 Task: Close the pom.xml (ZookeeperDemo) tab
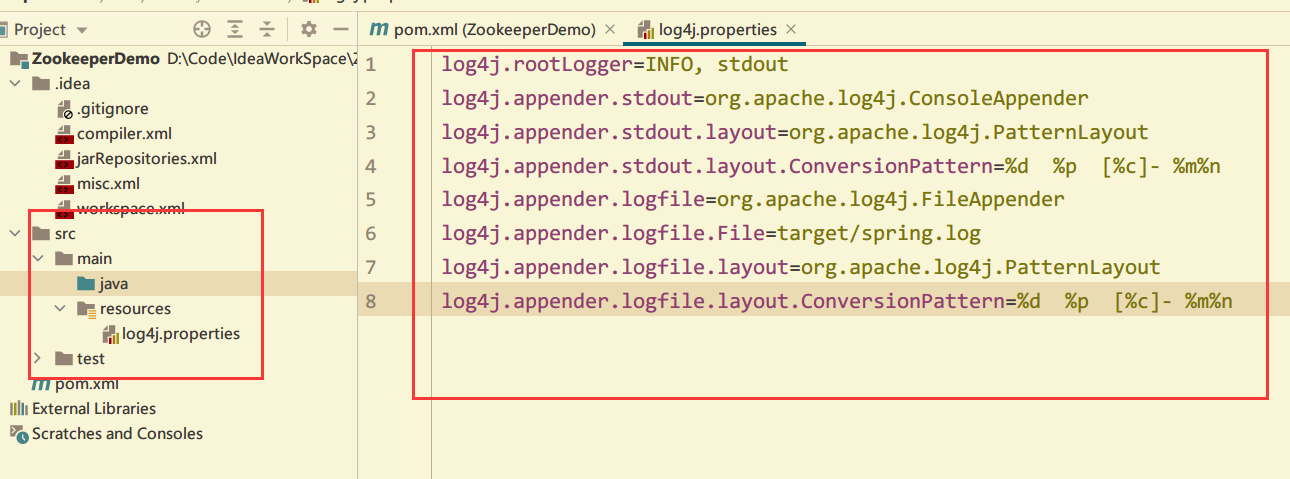tap(610, 30)
